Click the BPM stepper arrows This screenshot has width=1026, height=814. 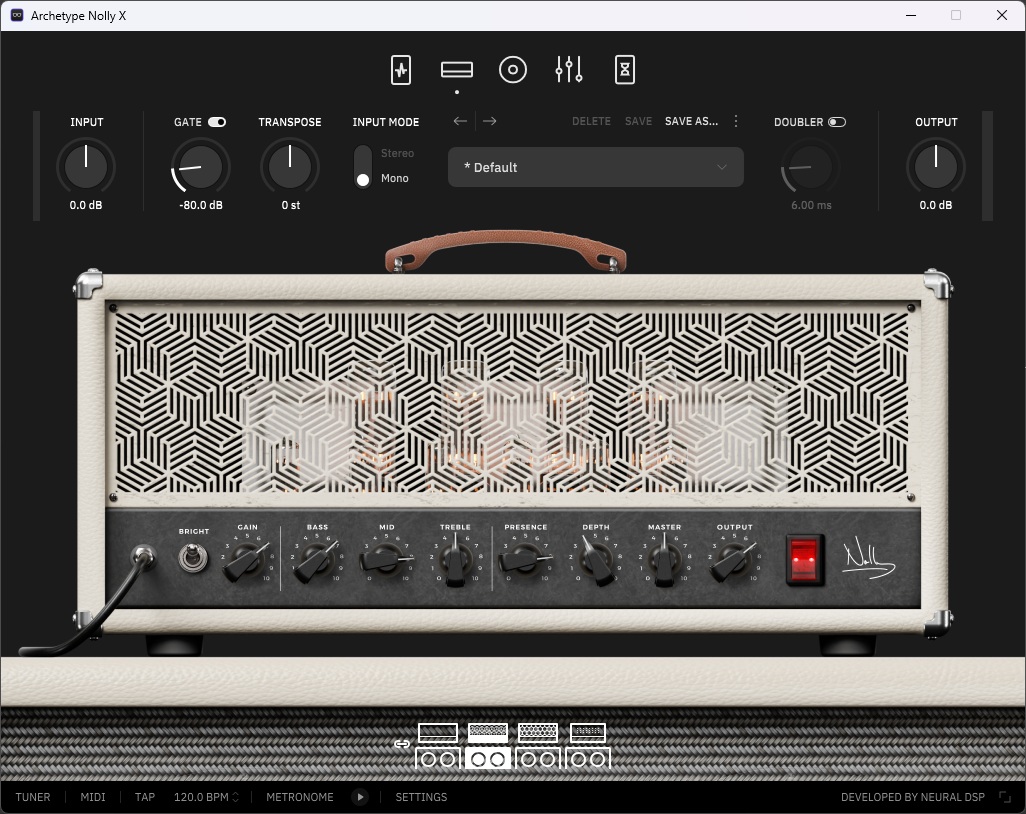coord(236,797)
